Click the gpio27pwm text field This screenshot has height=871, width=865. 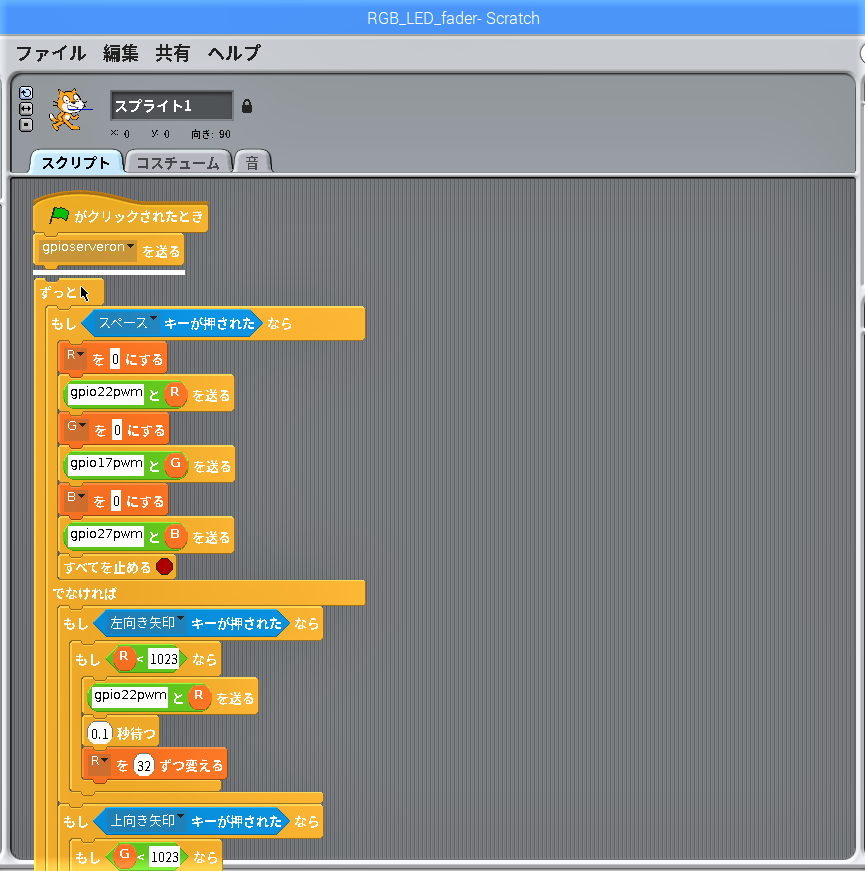(x=106, y=535)
